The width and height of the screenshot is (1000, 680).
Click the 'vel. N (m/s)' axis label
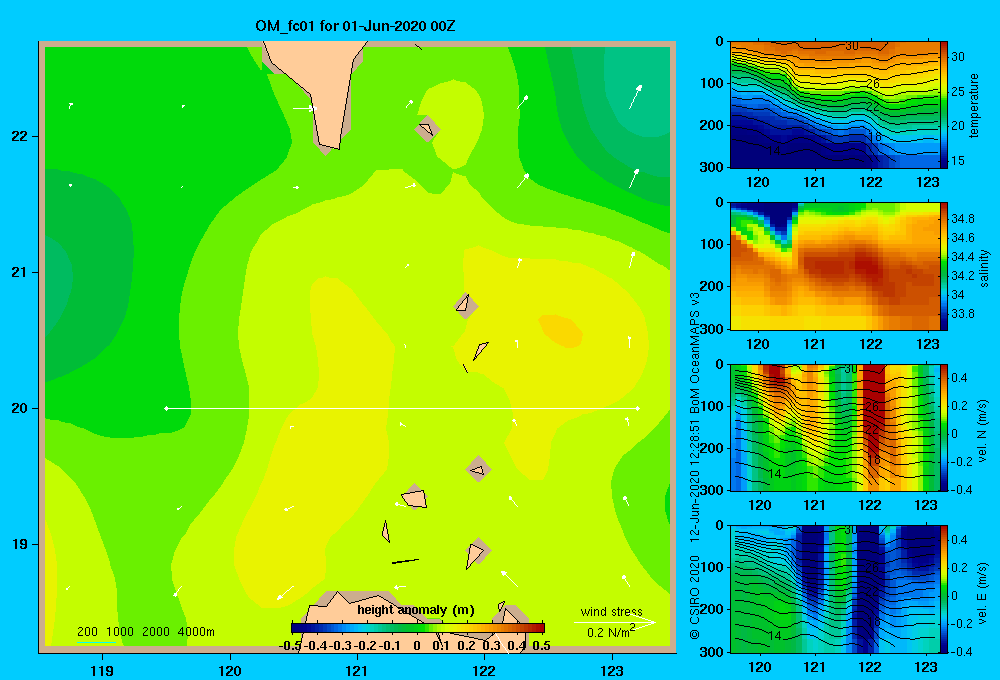[x=982, y=431]
